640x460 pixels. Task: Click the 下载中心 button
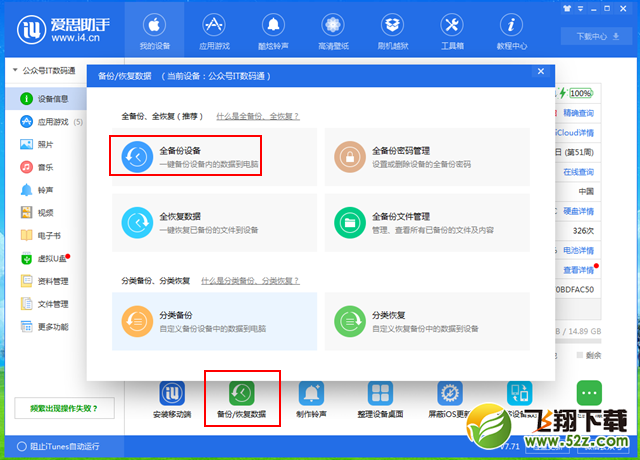click(x=597, y=36)
